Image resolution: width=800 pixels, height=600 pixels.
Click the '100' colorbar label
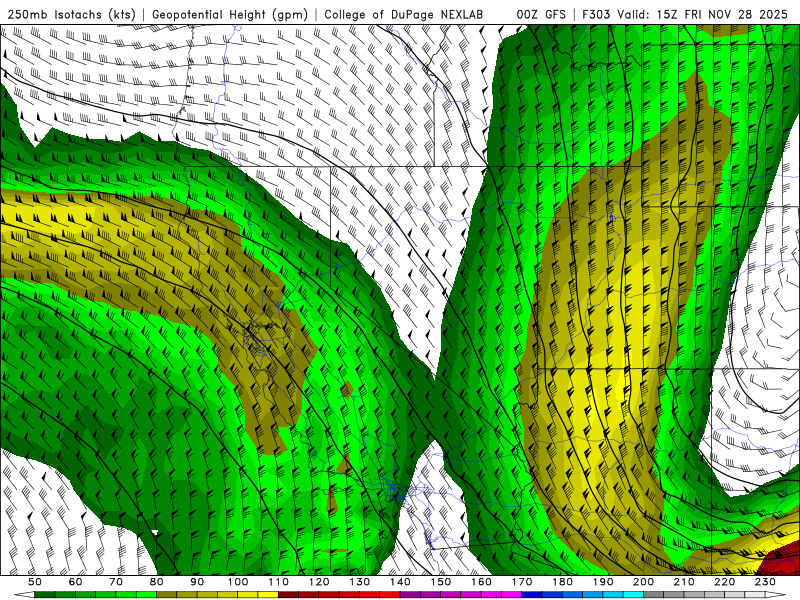[238, 582]
